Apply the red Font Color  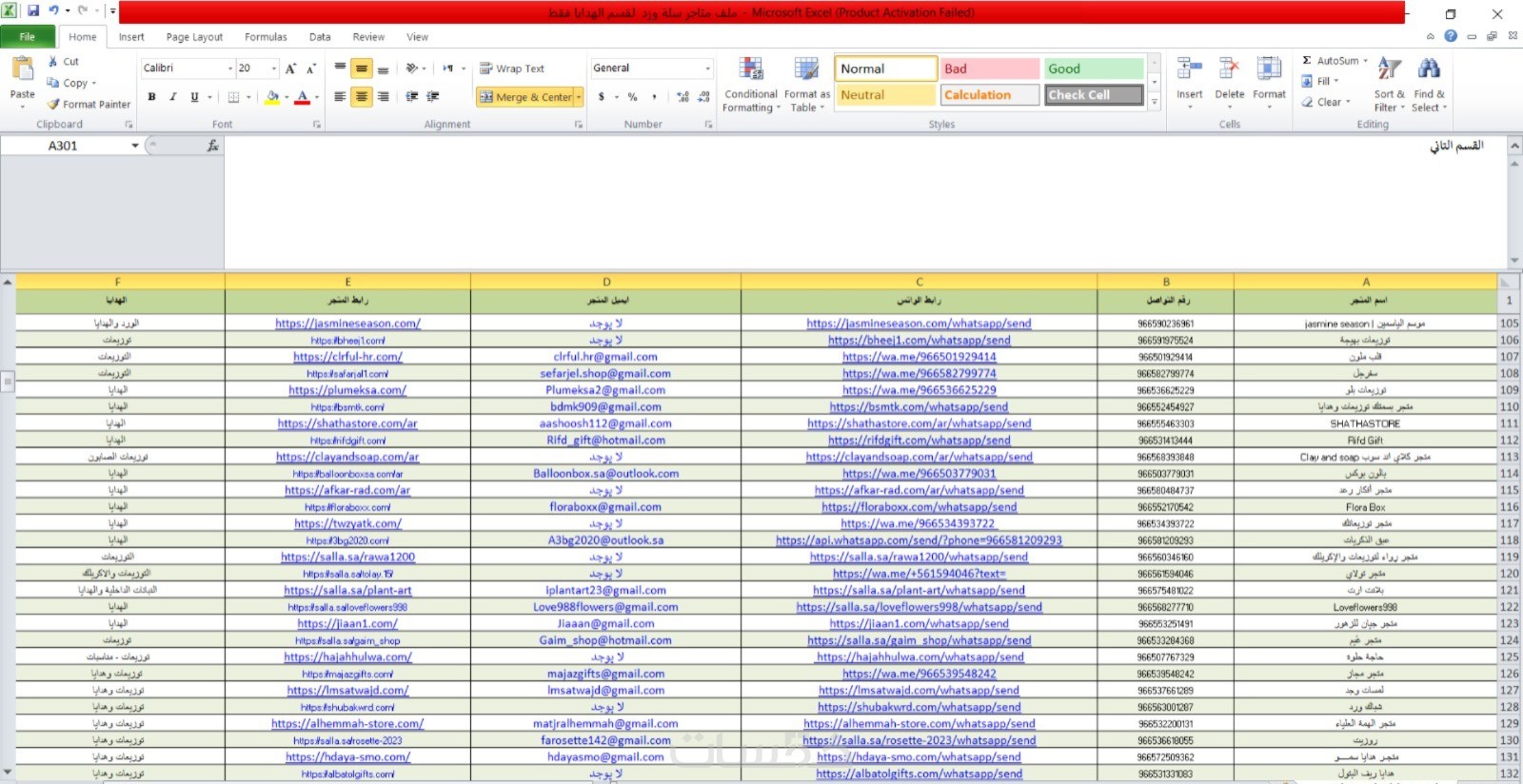[x=303, y=97]
